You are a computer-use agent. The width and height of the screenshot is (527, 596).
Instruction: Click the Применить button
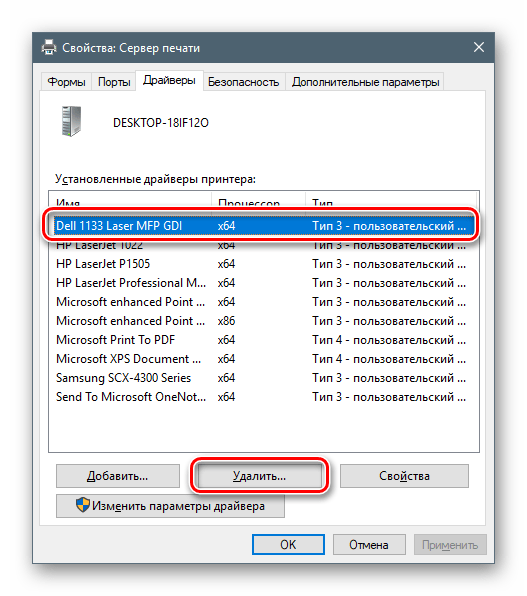pyautogui.click(x=450, y=544)
